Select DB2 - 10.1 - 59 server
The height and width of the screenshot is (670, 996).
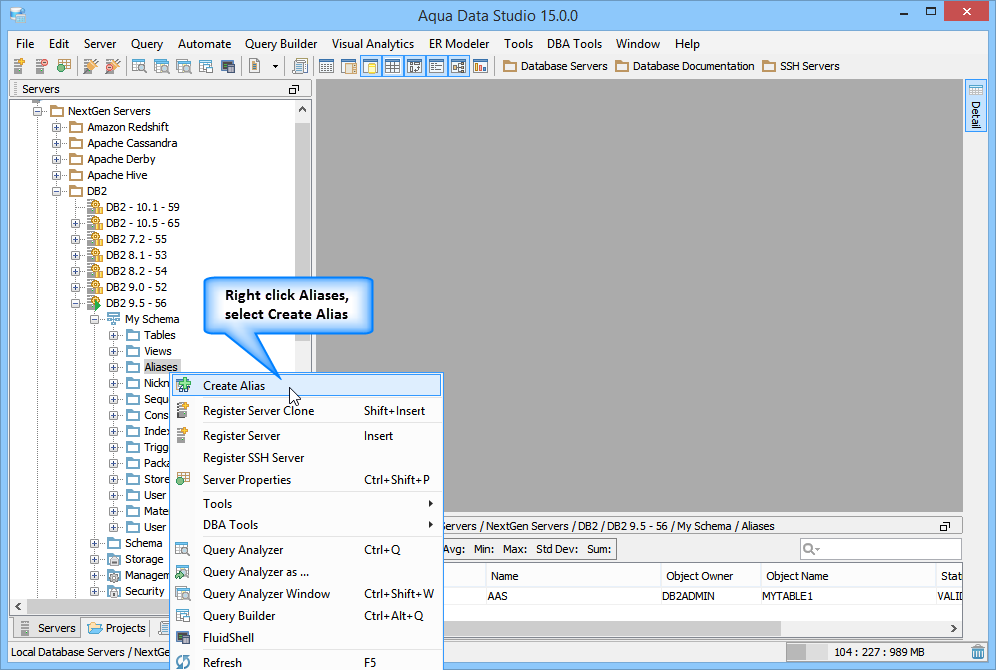(x=142, y=207)
